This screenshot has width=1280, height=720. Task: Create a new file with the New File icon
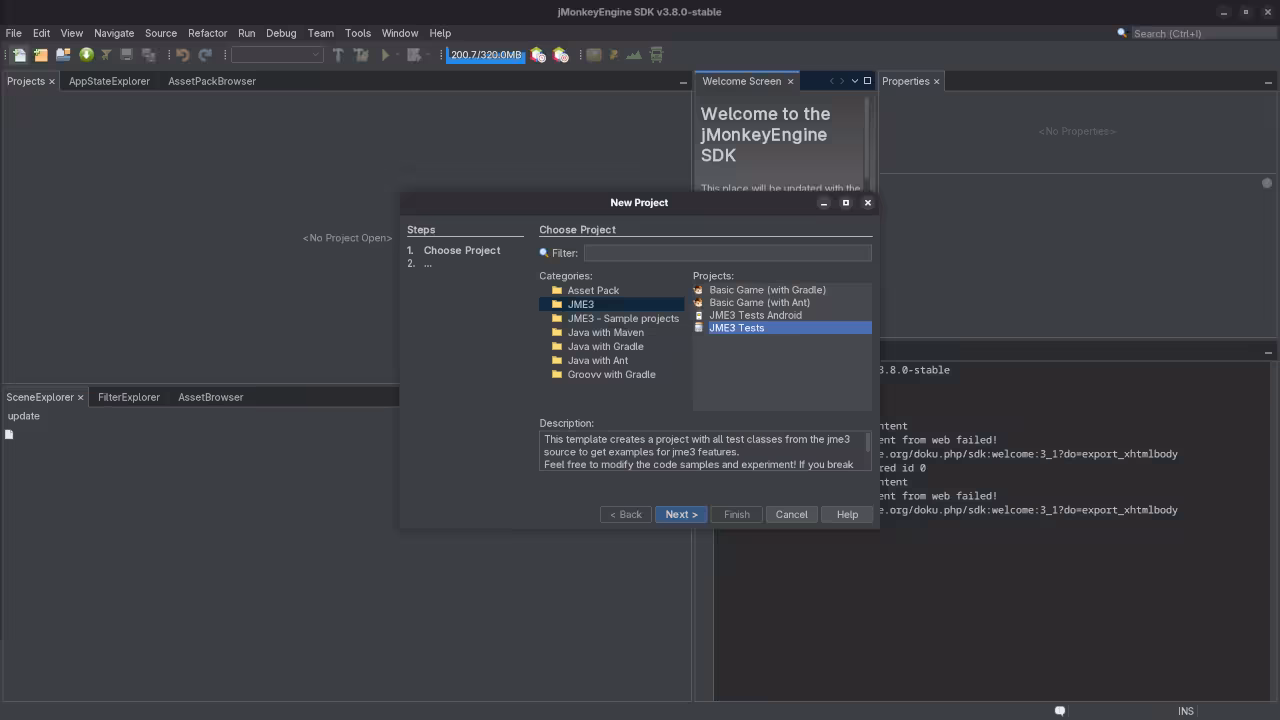[x=20, y=55]
